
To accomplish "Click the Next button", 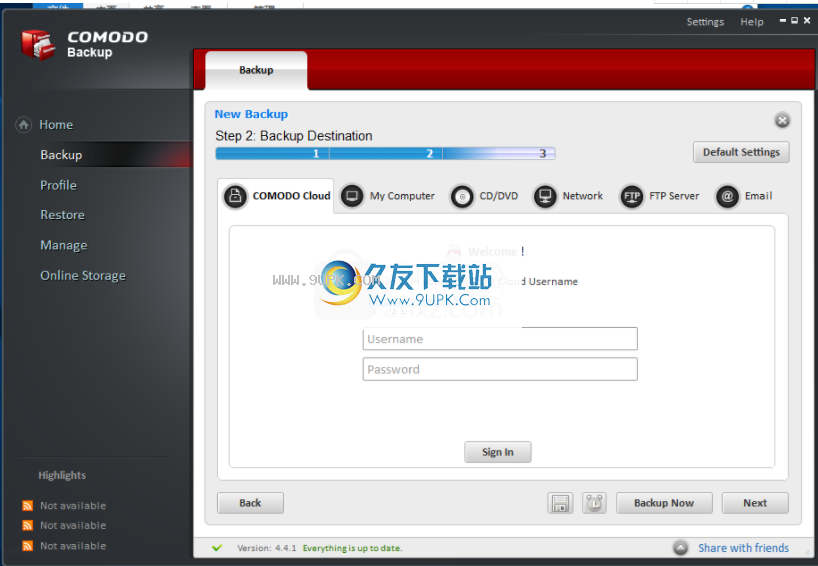I will click(755, 503).
